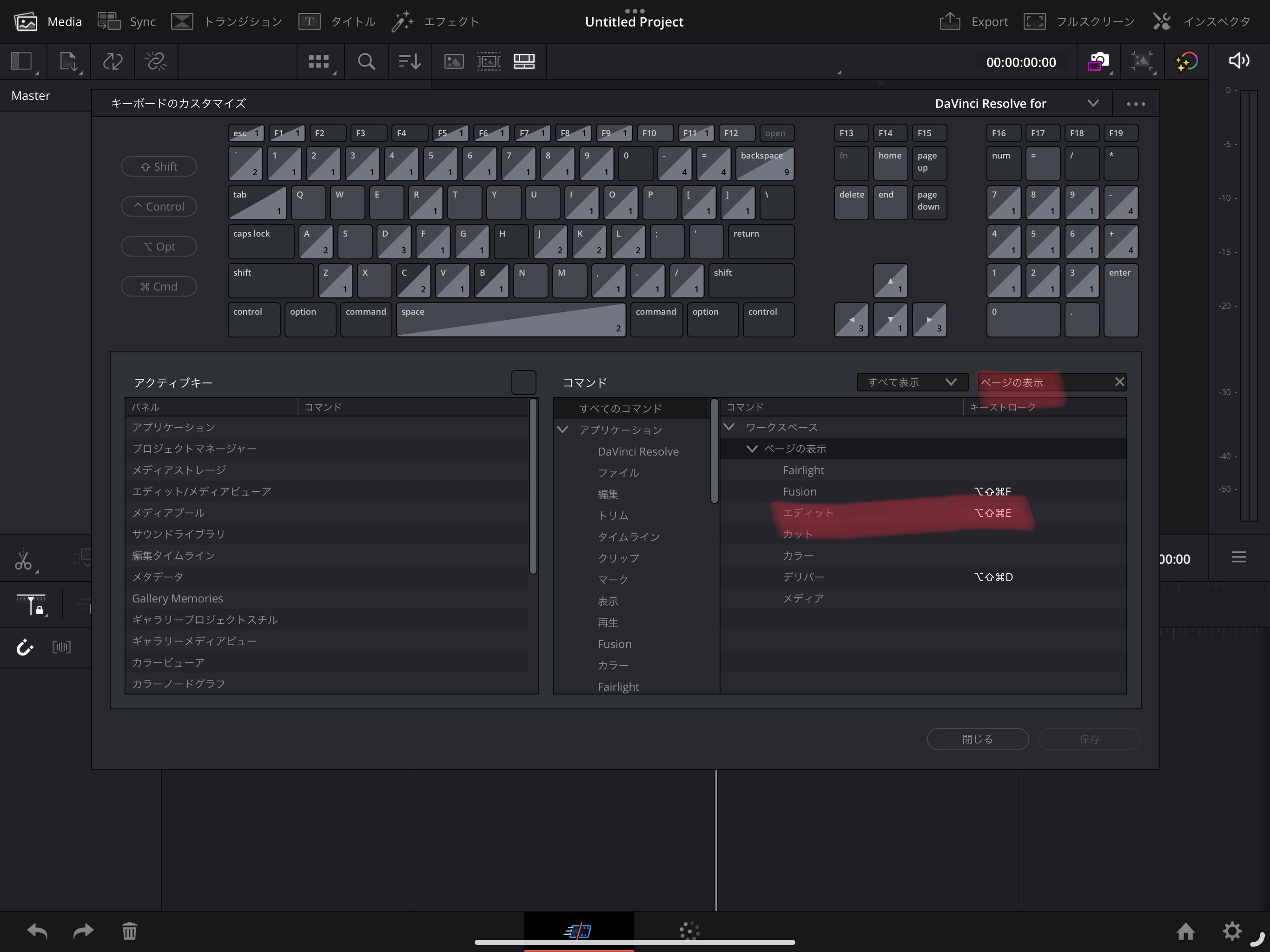
Task: Open the すべて表示 filter dropdown
Action: click(912, 382)
